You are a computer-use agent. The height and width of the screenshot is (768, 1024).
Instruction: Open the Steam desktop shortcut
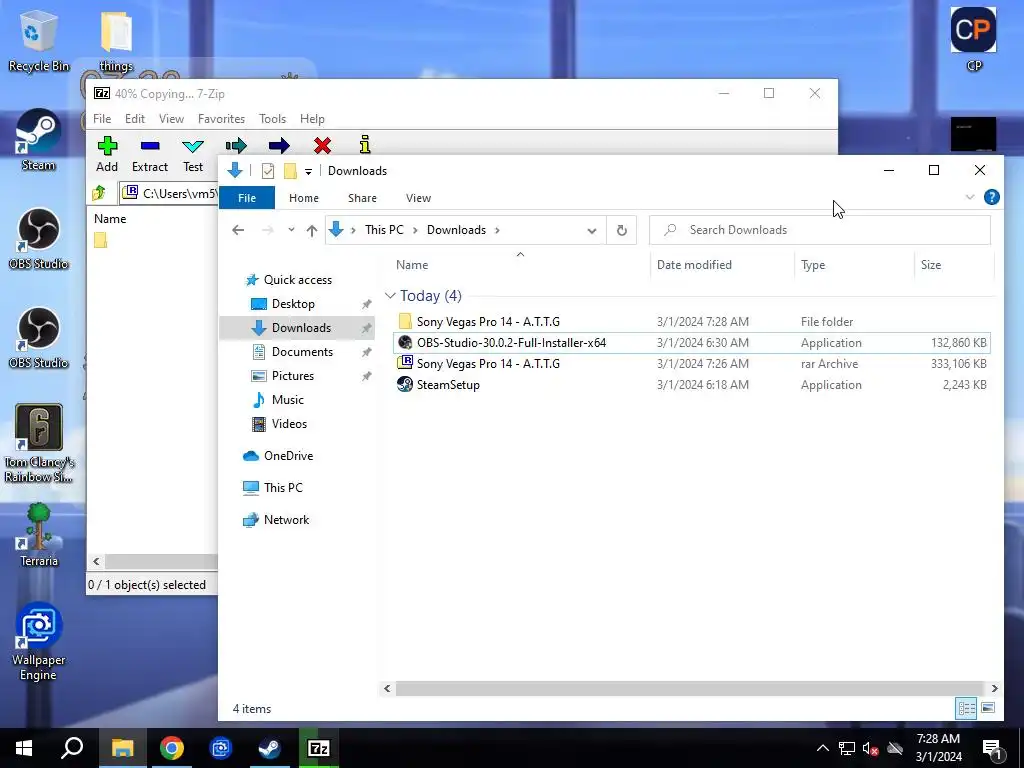pyautogui.click(x=39, y=140)
